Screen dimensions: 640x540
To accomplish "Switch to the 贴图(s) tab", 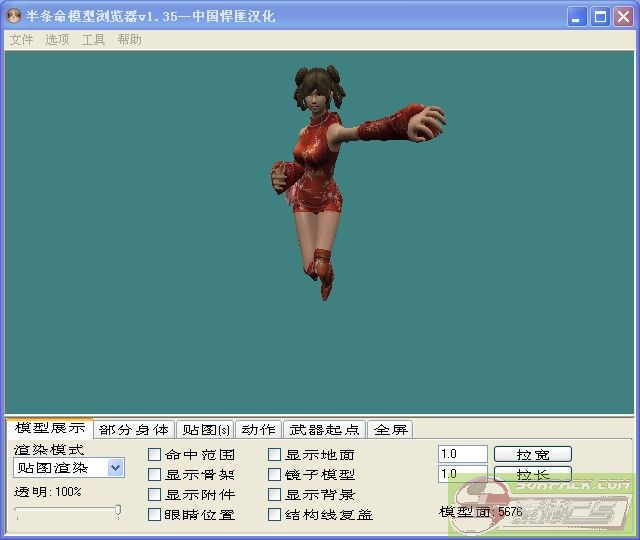I will point(206,430).
